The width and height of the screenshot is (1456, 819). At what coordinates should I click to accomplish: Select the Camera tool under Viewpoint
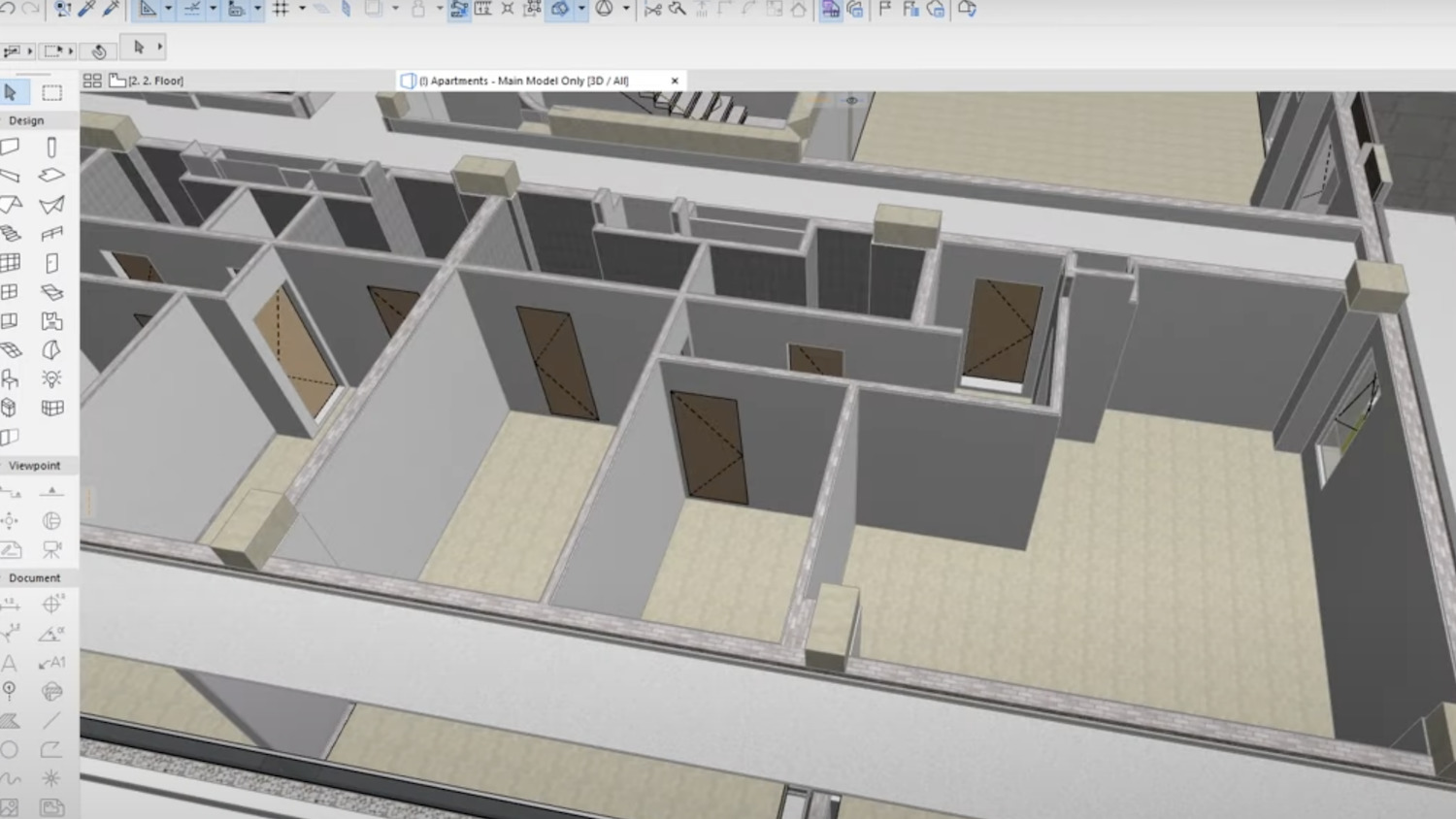coord(51,549)
